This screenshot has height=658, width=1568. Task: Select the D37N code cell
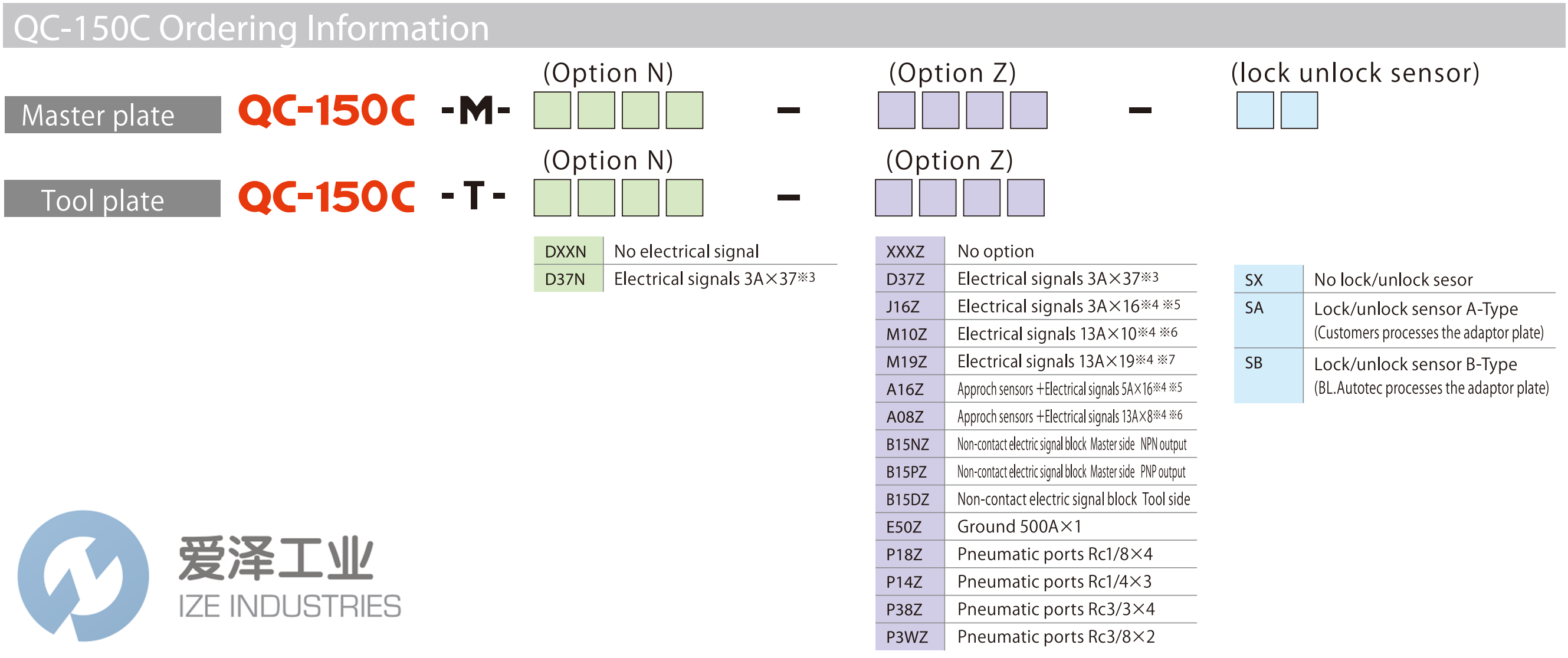point(568,278)
